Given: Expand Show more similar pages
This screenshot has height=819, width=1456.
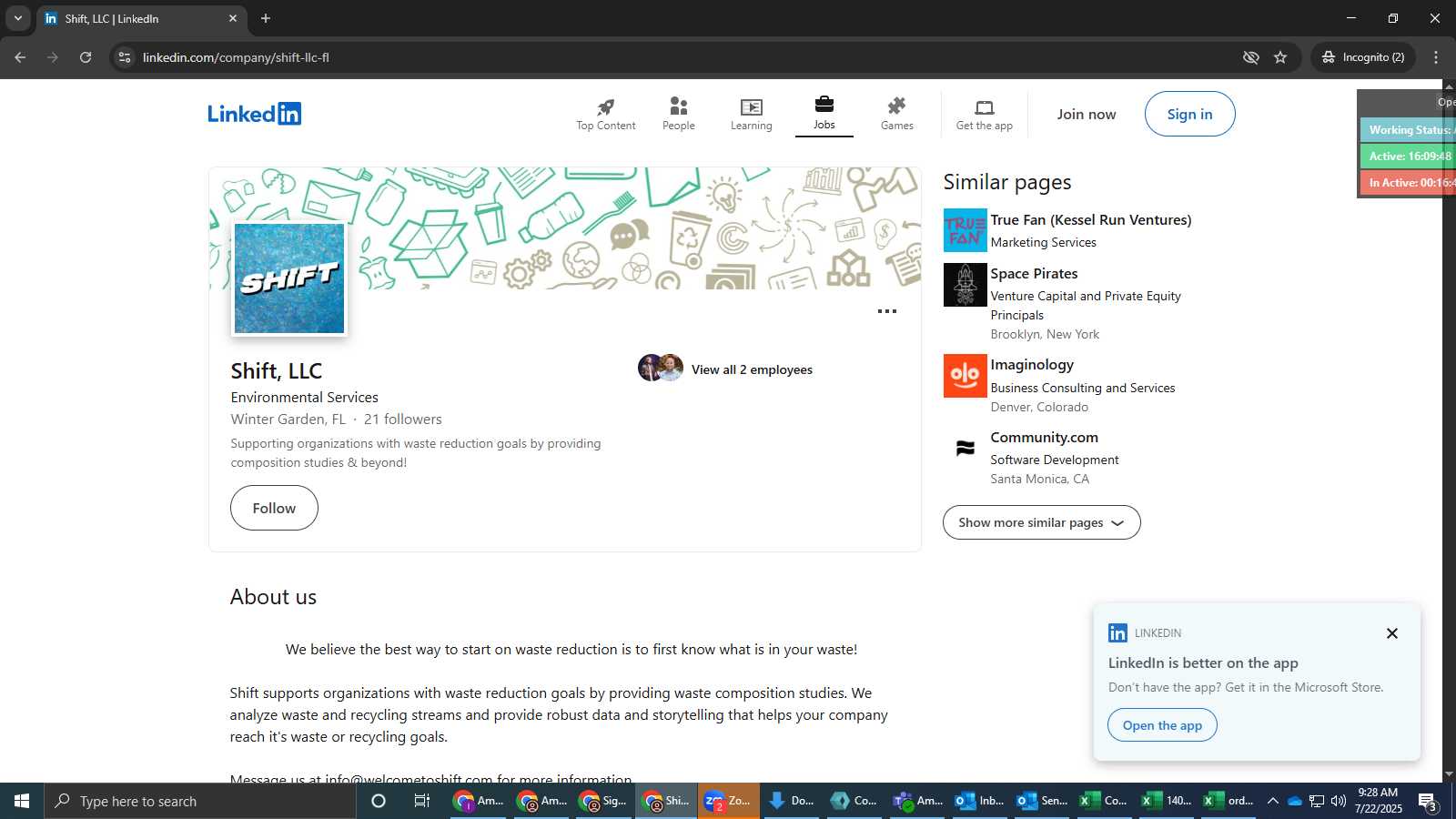Looking at the screenshot, I should (x=1041, y=522).
